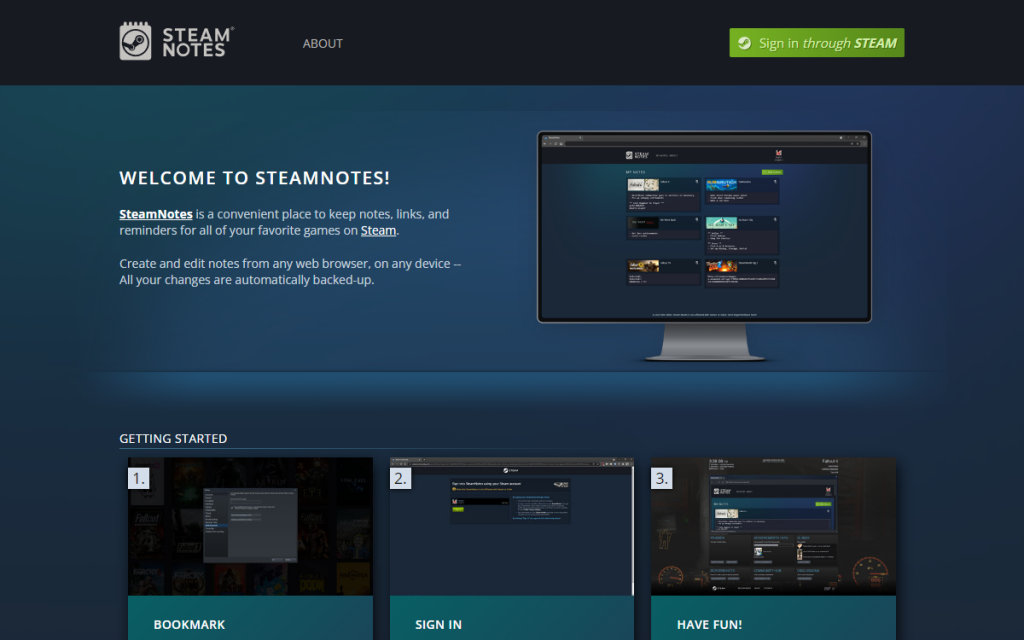Click the Steam link in the description text

[378, 230]
